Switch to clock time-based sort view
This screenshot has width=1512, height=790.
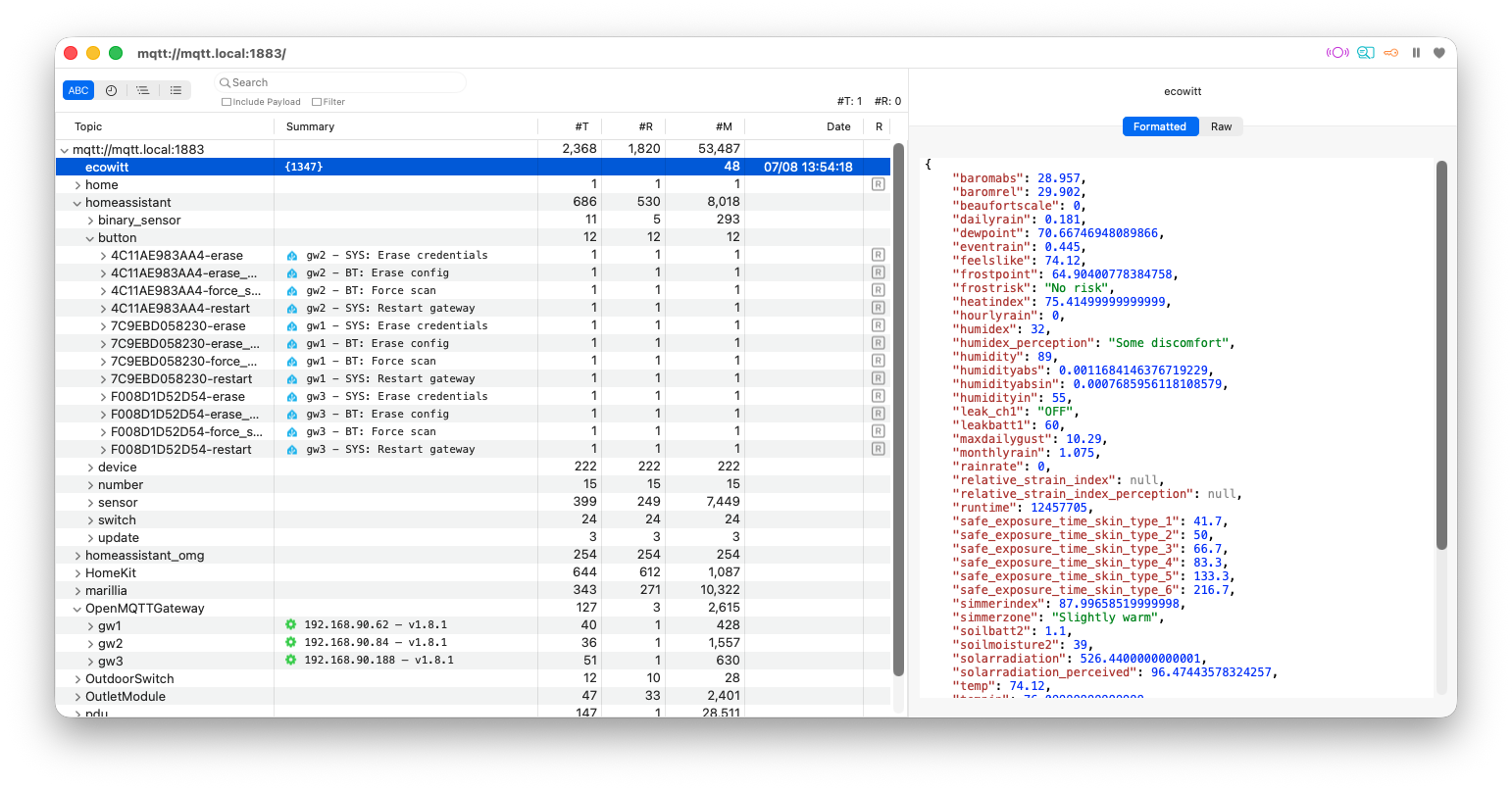pyautogui.click(x=111, y=90)
